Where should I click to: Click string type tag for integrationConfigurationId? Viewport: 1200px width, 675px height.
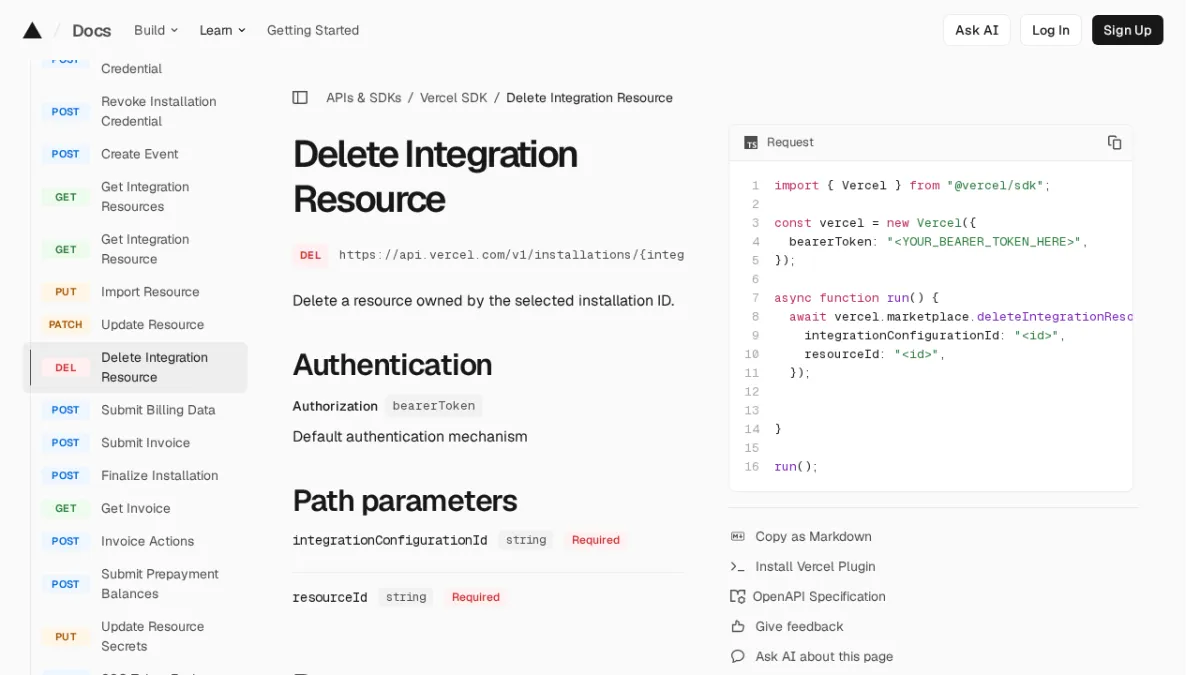(x=526, y=540)
